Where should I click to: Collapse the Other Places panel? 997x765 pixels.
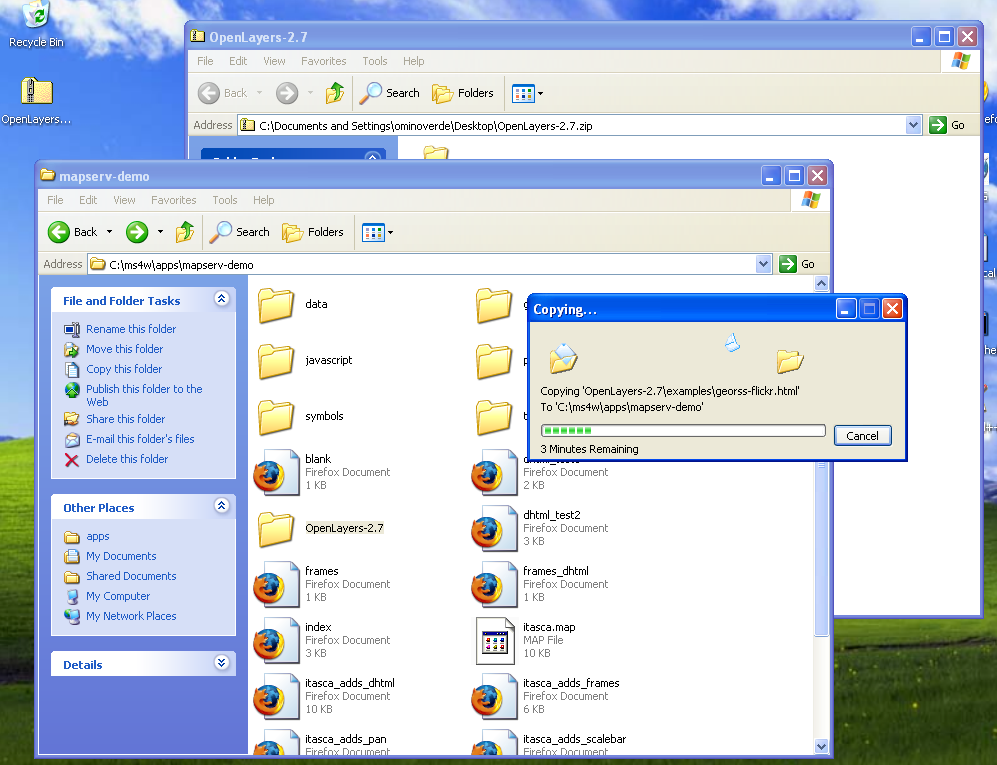(x=221, y=507)
